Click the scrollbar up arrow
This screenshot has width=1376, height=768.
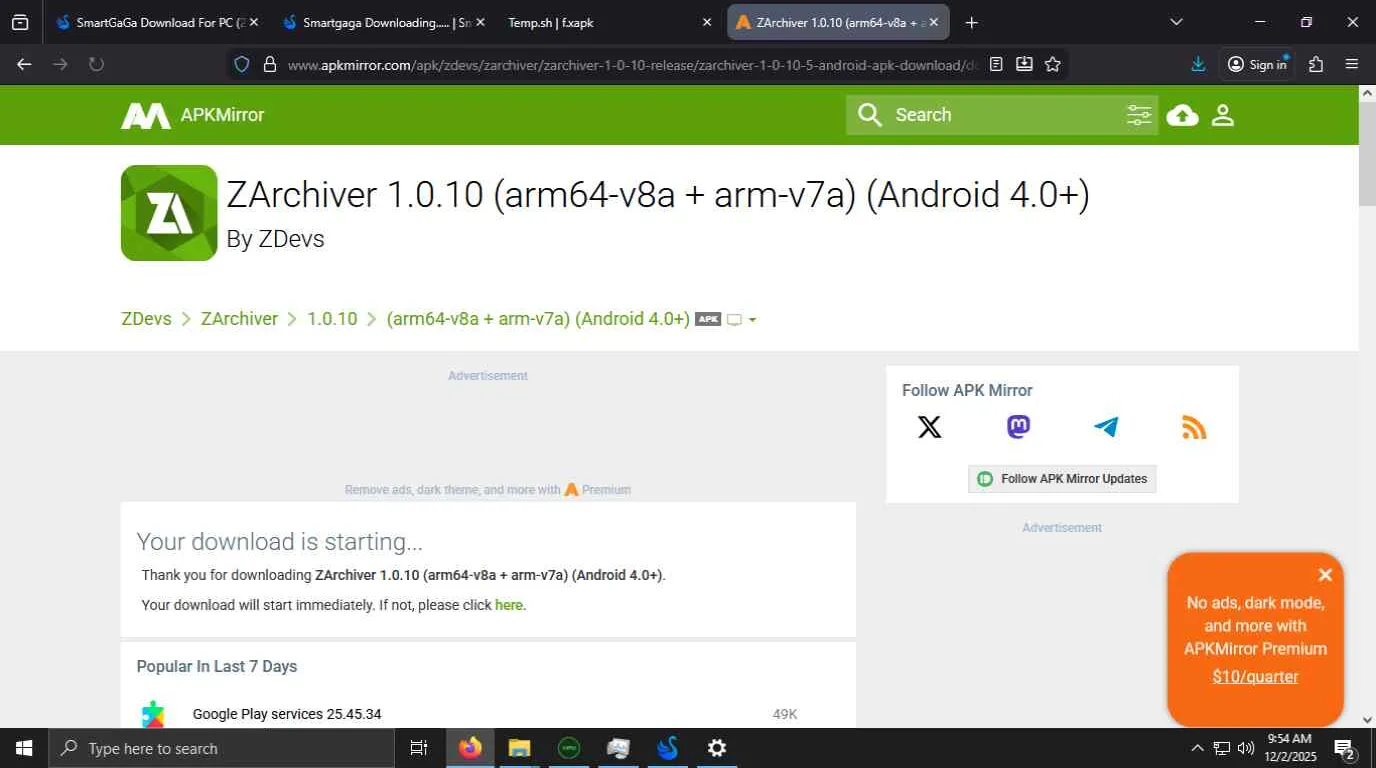tap(1367, 93)
